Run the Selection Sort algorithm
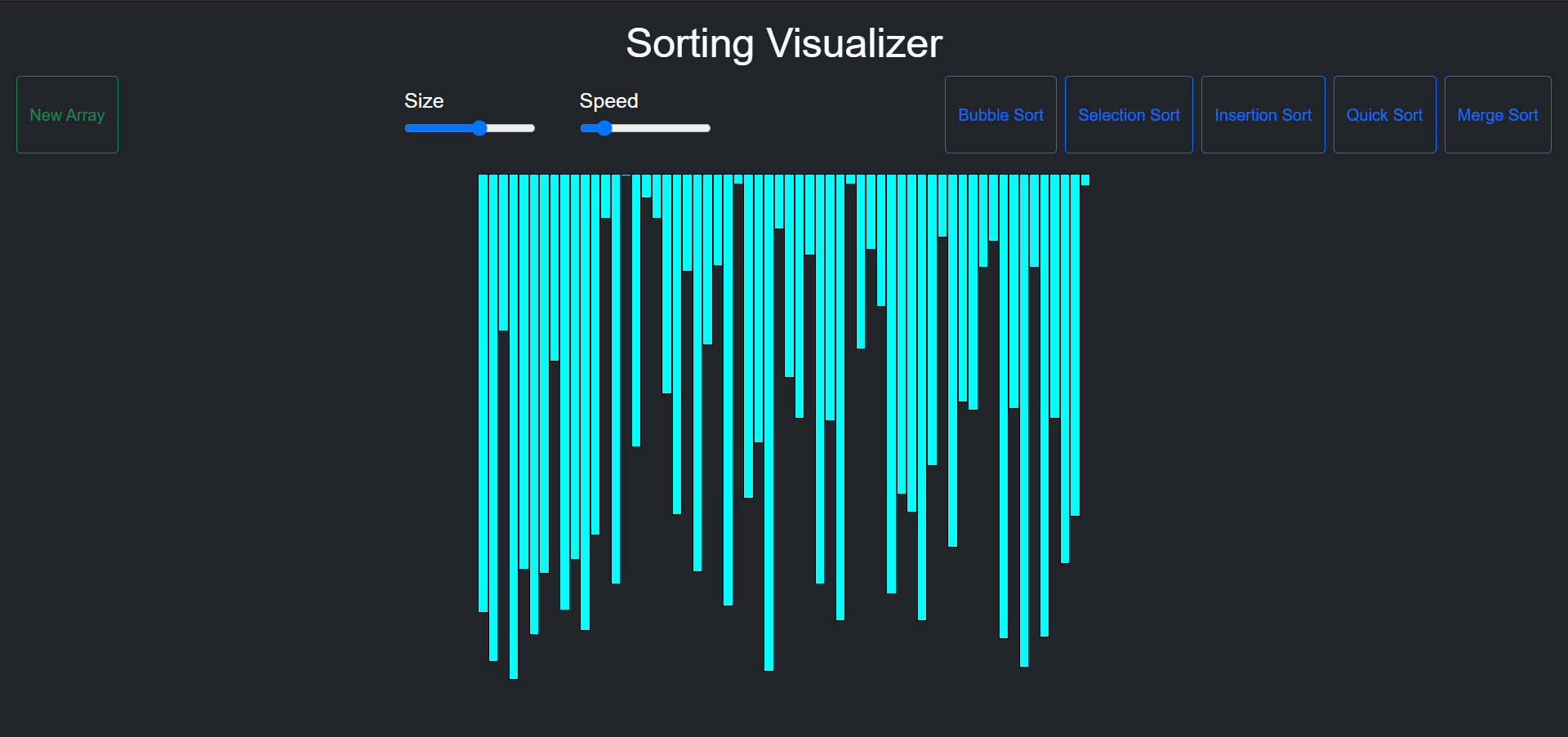The width and height of the screenshot is (1568, 737). click(1128, 114)
